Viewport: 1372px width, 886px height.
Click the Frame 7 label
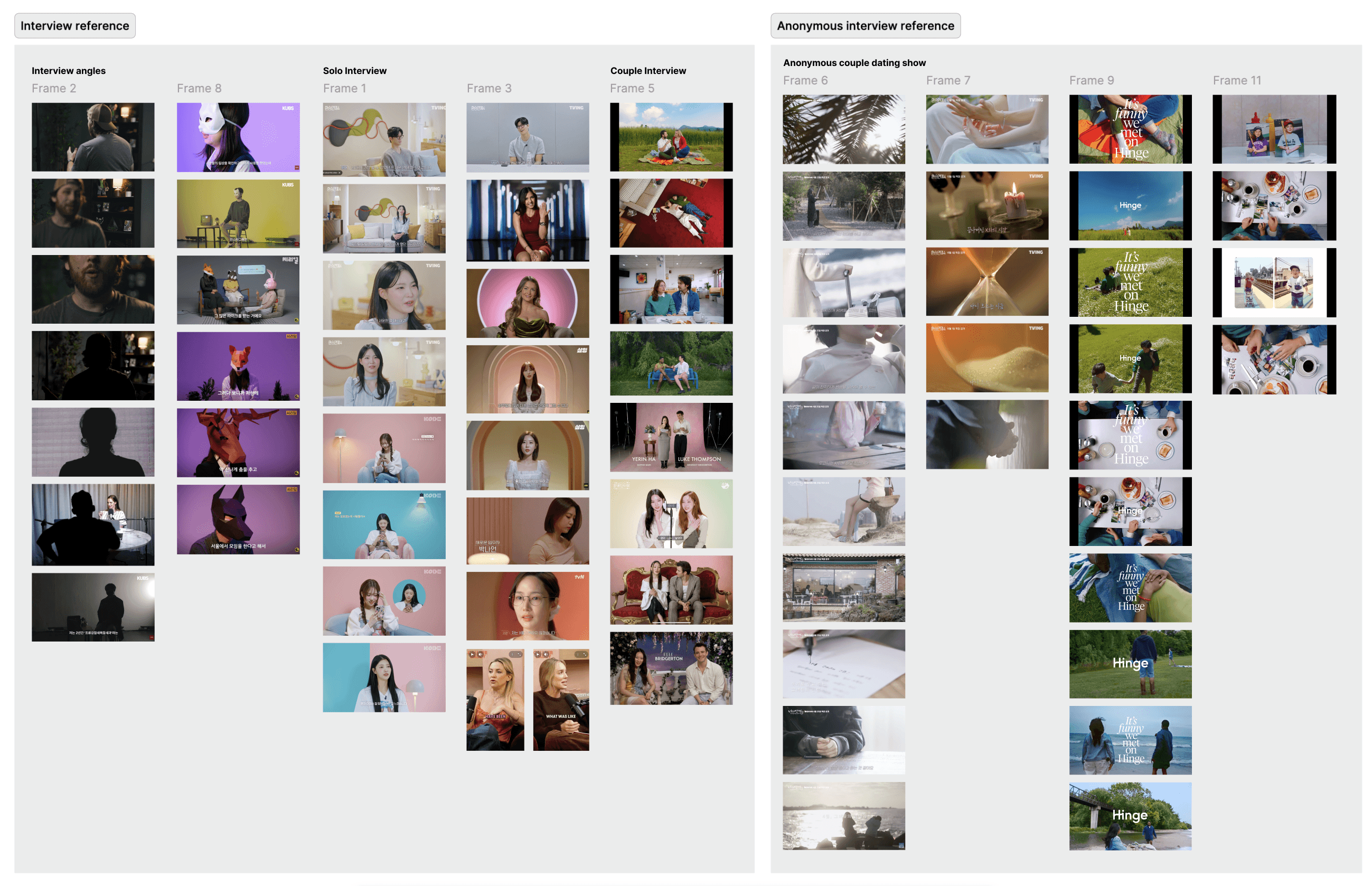point(947,81)
